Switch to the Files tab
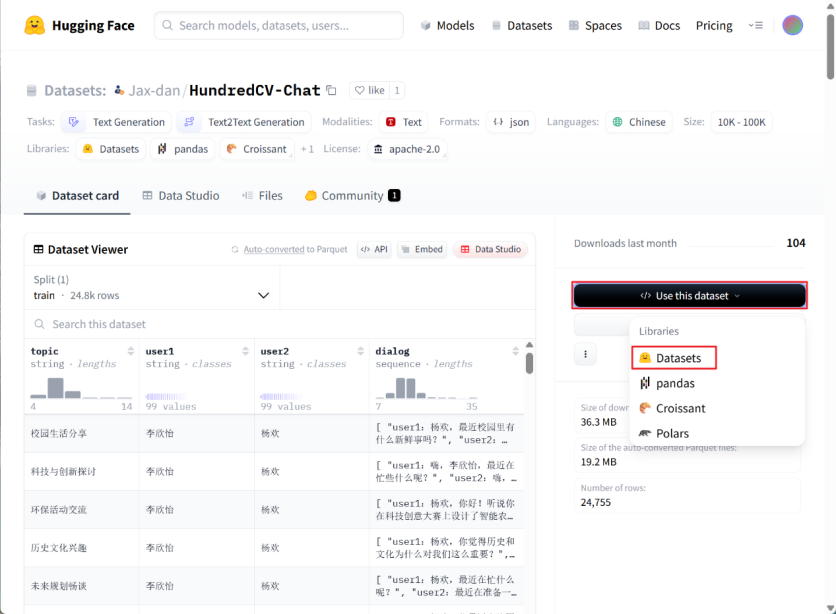This screenshot has width=836, height=614. click(x=262, y=196)
